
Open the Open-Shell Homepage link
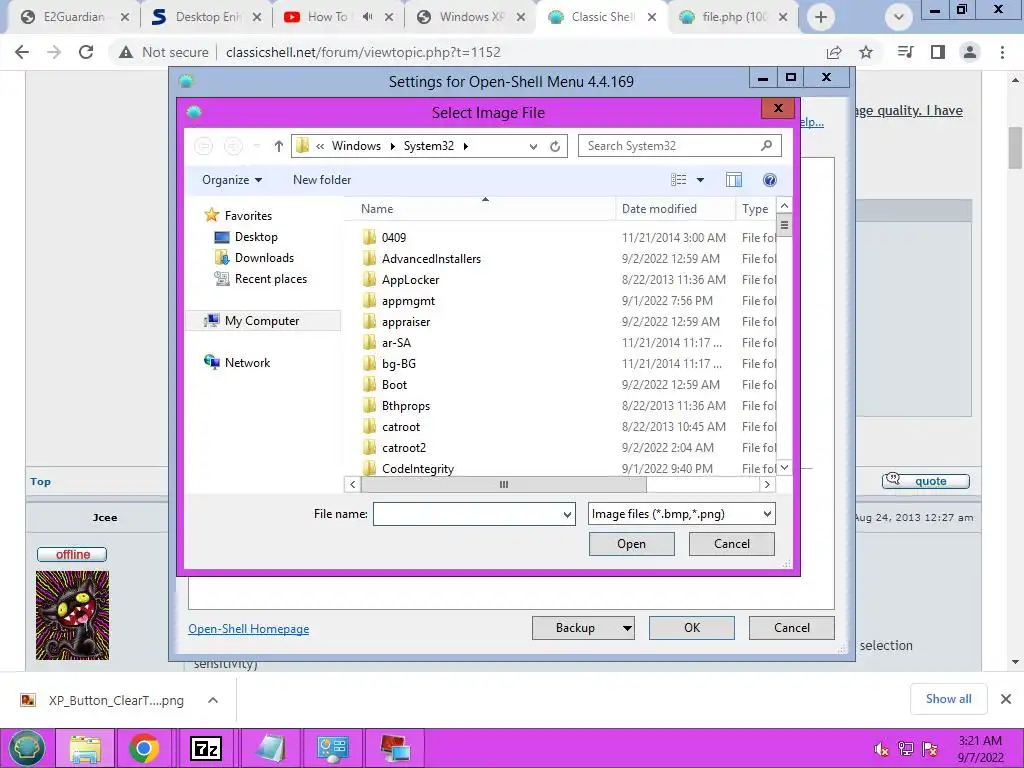coord(249,629)
